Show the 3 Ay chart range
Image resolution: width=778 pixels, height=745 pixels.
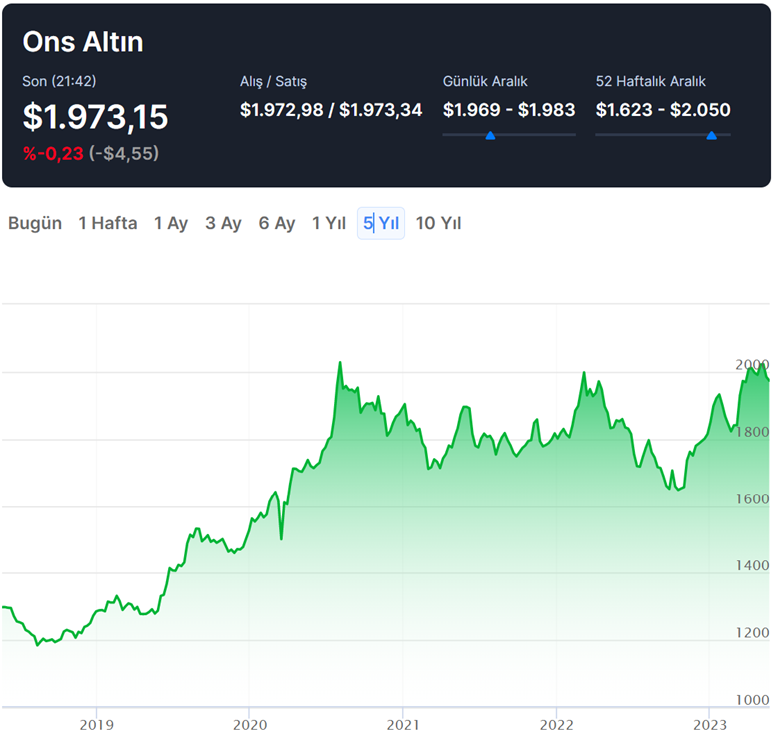click(223, 223)
